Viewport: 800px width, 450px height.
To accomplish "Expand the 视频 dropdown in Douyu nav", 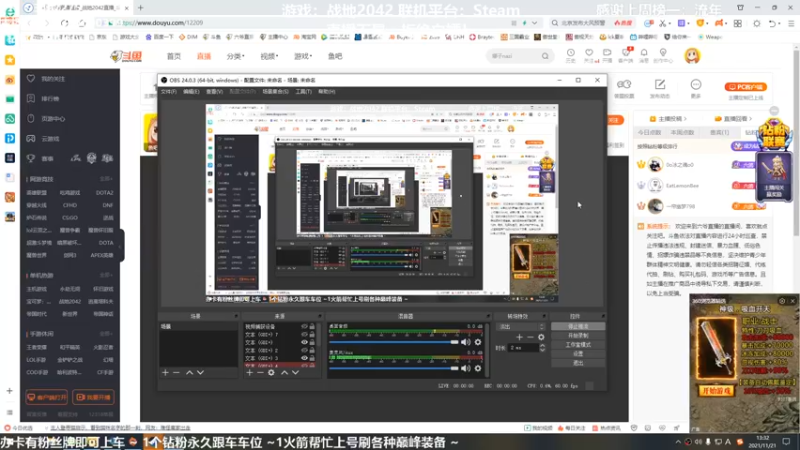I will (x=269, y=56).
